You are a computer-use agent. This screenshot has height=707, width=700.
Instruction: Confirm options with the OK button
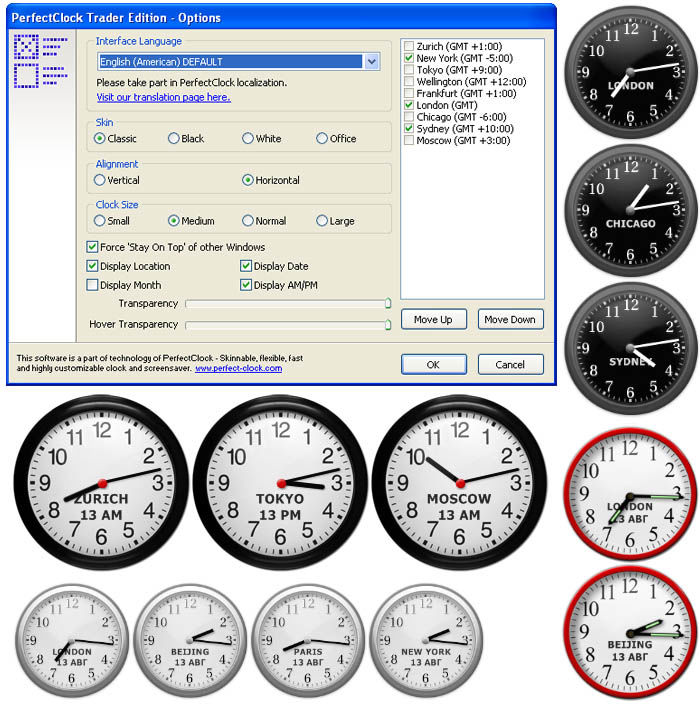[433, 364]
